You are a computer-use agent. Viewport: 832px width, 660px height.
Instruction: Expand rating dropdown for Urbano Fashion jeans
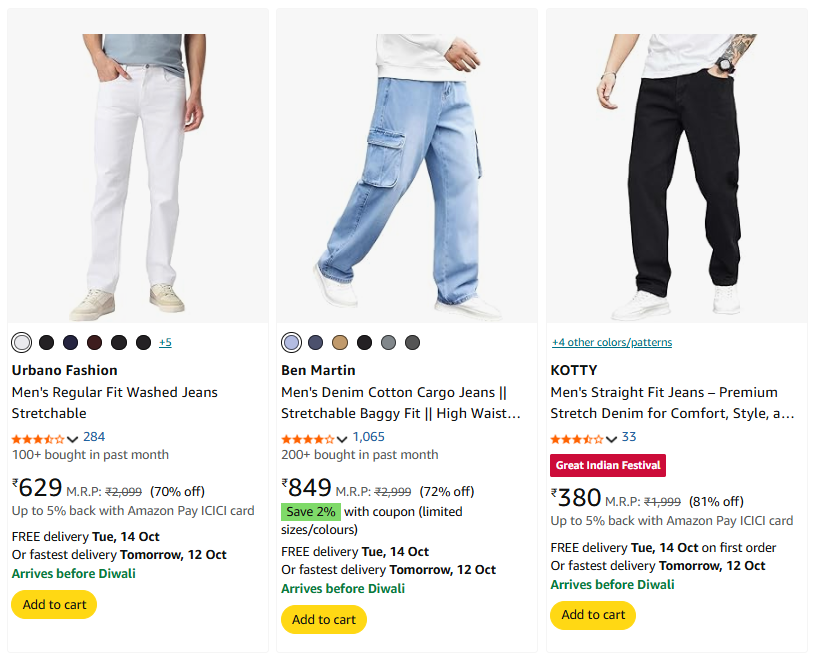[x=73, y=439]
